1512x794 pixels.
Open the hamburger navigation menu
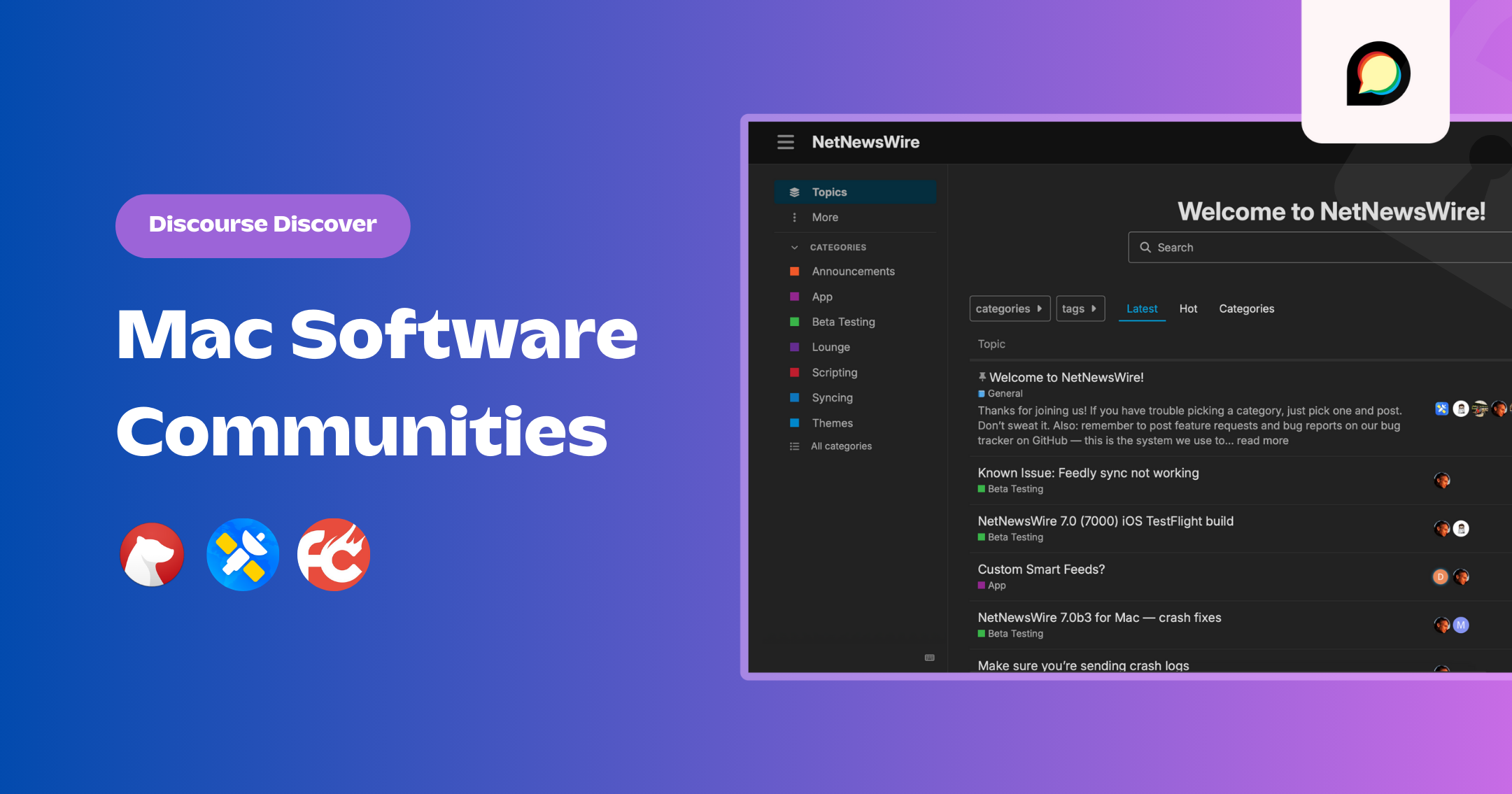[786, 142]
